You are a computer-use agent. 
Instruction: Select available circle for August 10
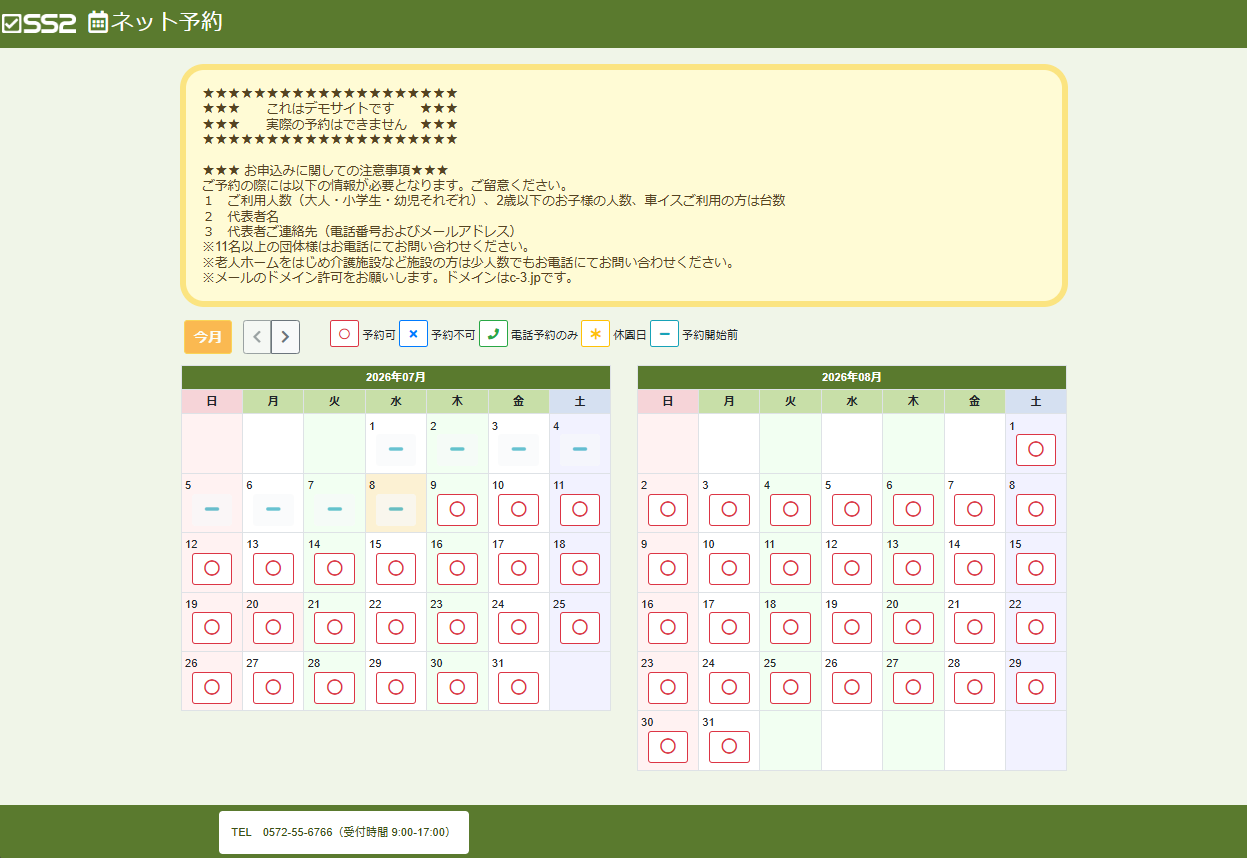pyautogui.click(x=729, y=568)
